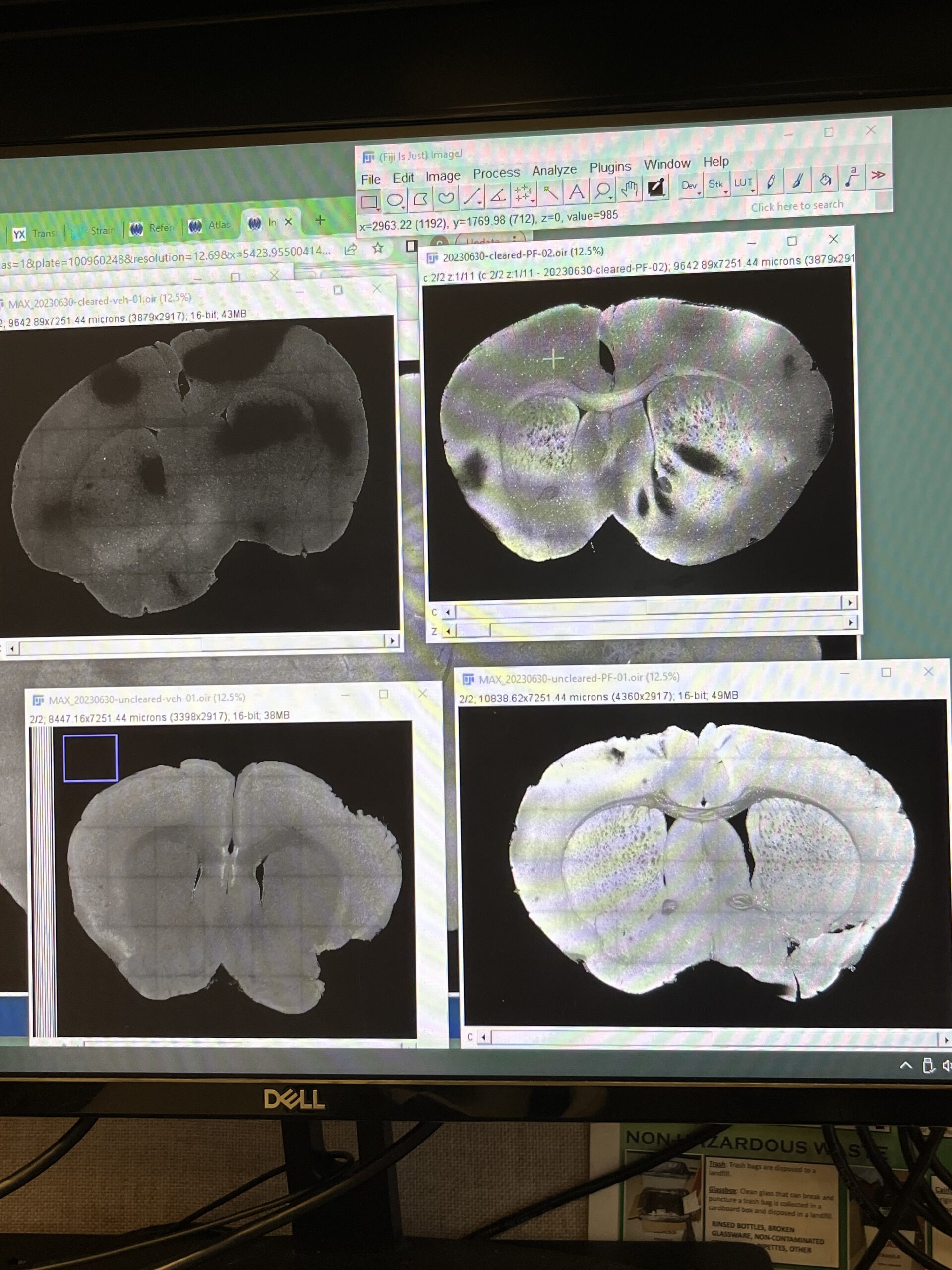Screen dimensions: 952x1270
Task: Select the Text tool
Action: point(576,191)
